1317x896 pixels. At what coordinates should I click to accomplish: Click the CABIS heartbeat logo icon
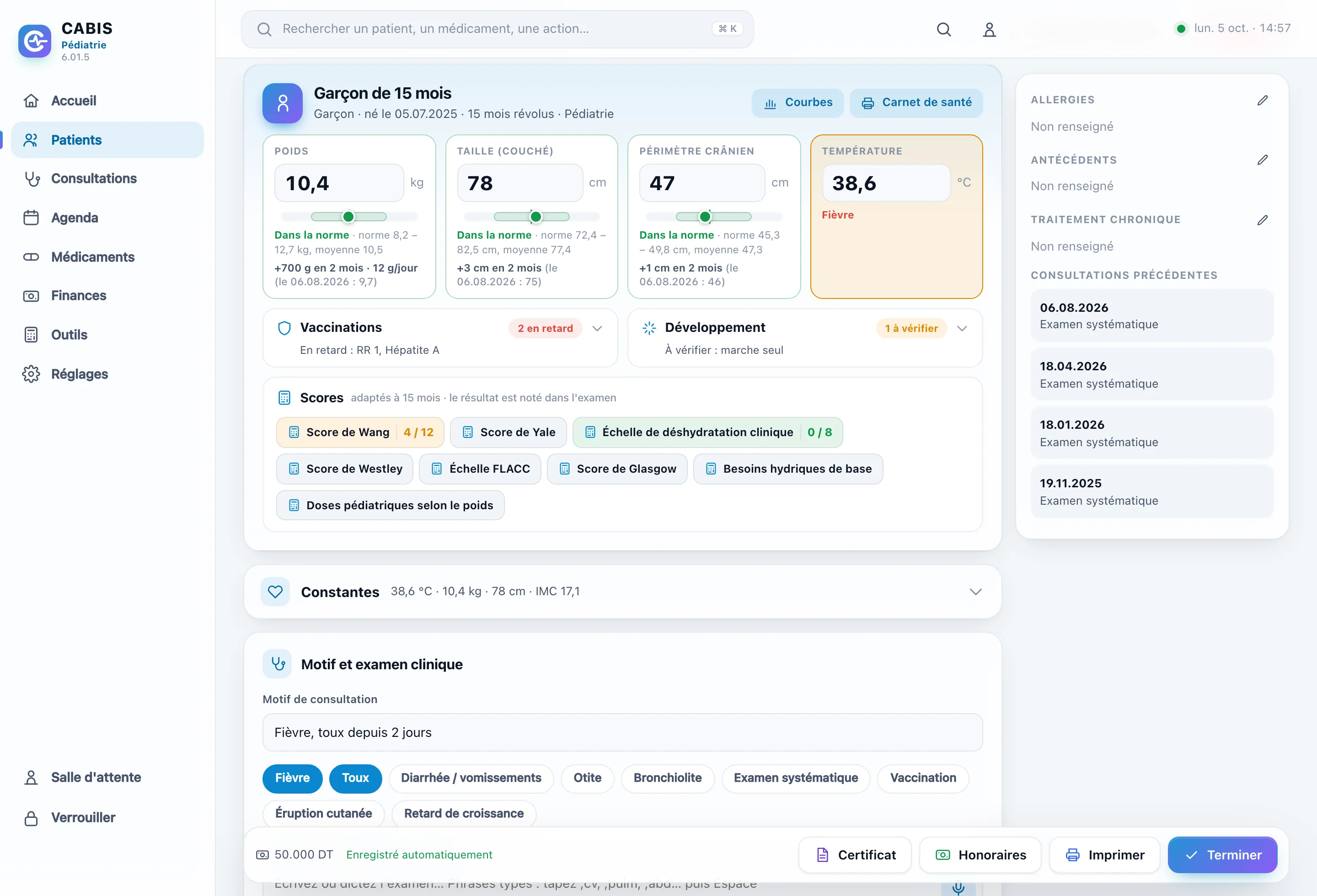tap(35, 41)
